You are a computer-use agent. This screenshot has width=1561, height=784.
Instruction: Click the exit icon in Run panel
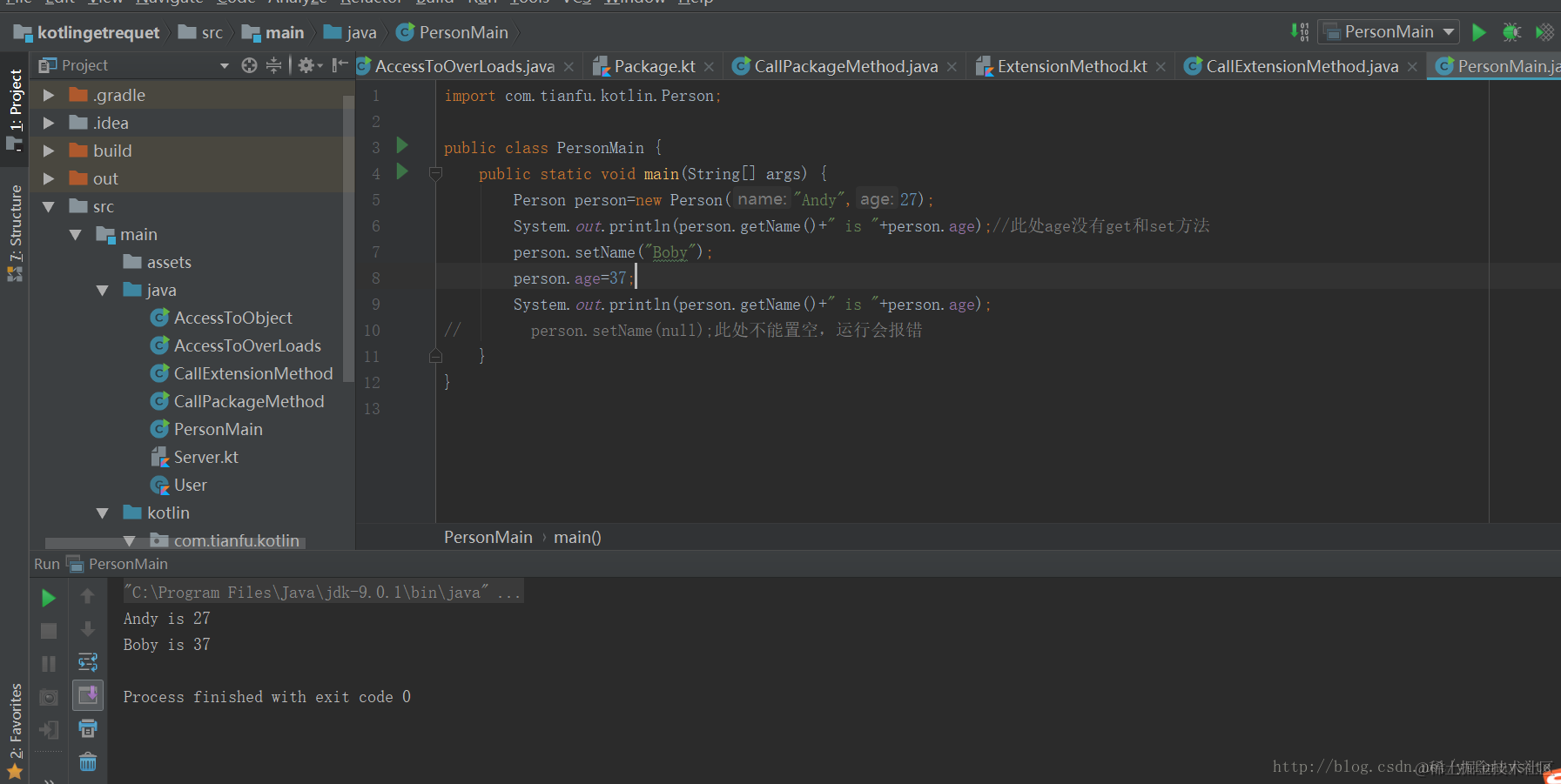[x=49, y=730]
